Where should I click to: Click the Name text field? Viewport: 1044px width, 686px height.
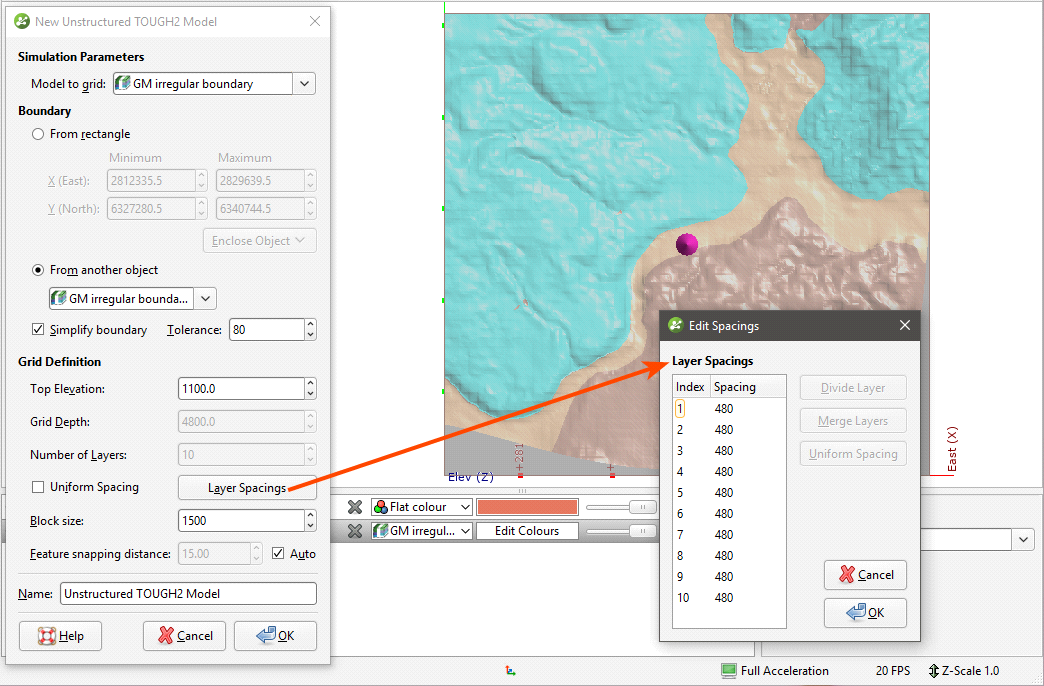coord(188,593)
